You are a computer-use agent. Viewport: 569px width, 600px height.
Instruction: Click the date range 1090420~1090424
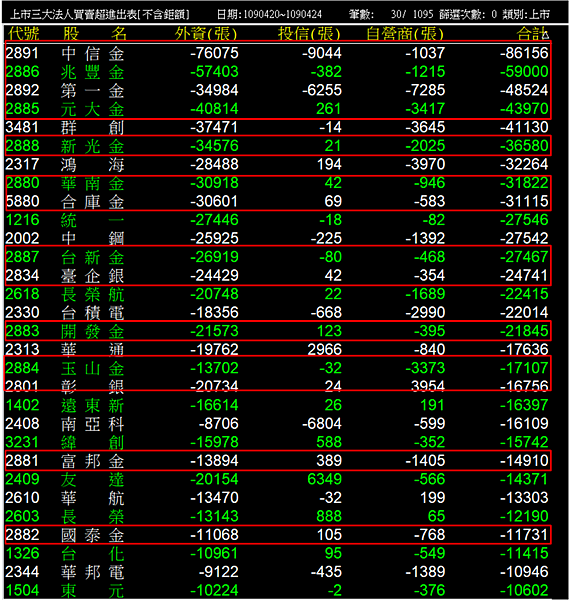tap(282, 15)
